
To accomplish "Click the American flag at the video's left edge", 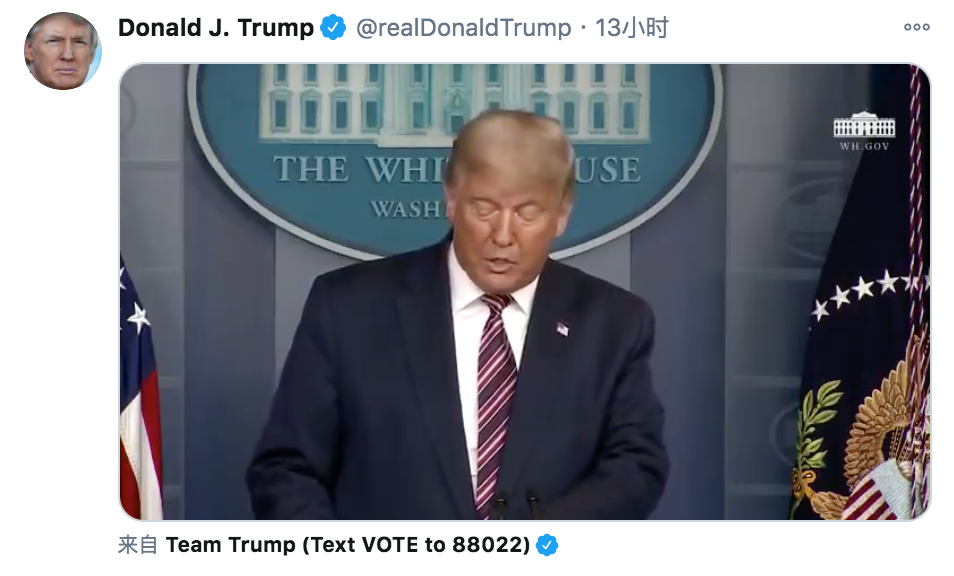I will point(140,389).
